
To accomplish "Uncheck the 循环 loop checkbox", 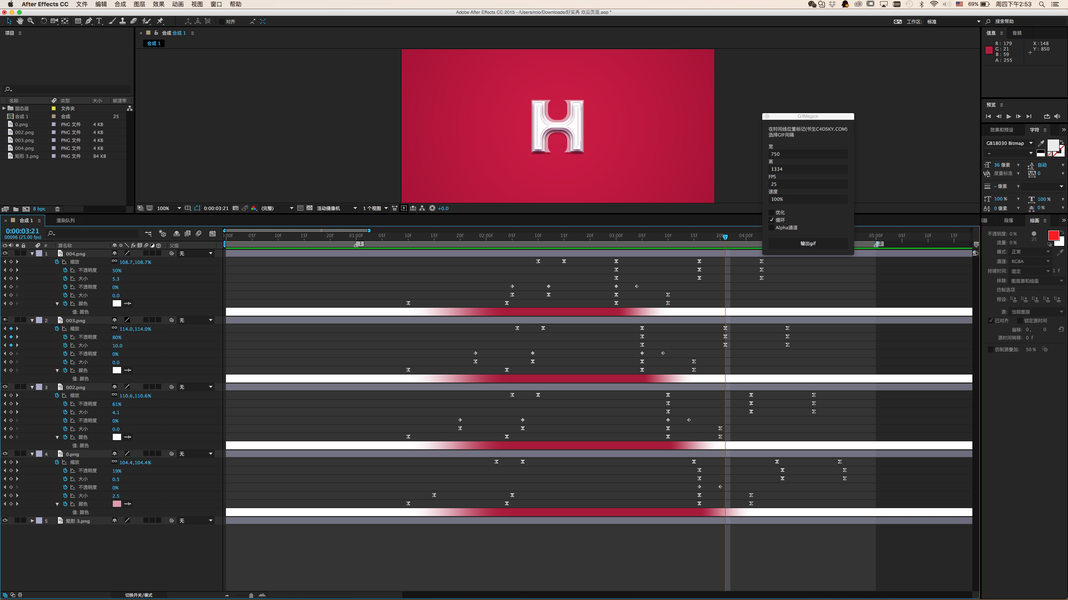I will [x=772, y=220].
